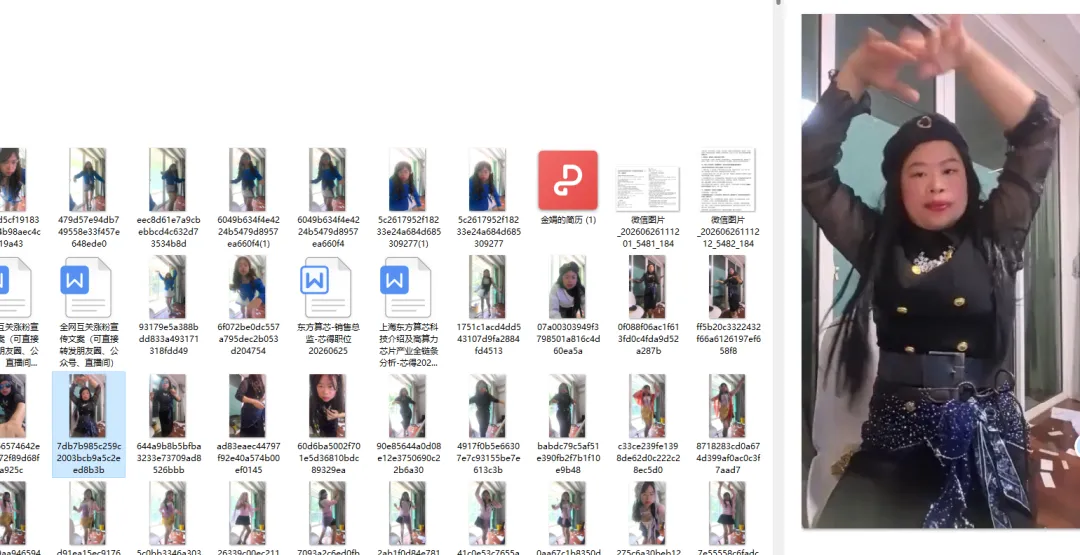Select thumbnail 6049b634f4e4224b5479d8957ea660f4(1)

pyautogui.click(x=247, y=180)
